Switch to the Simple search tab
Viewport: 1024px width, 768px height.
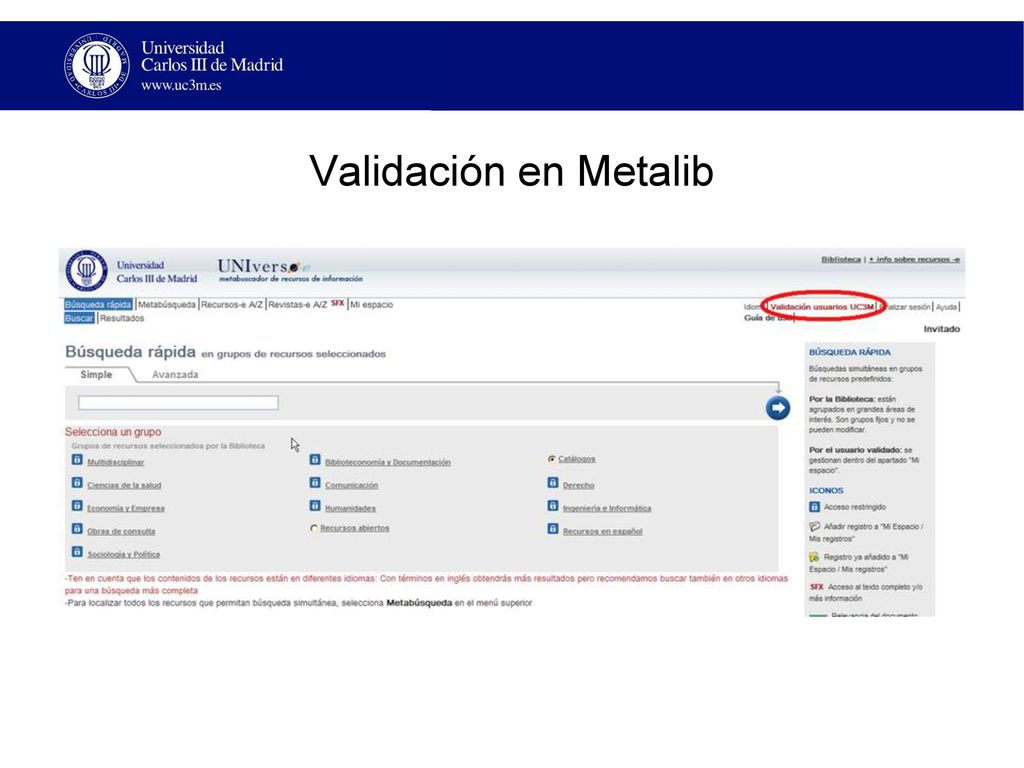click(96, 374)
